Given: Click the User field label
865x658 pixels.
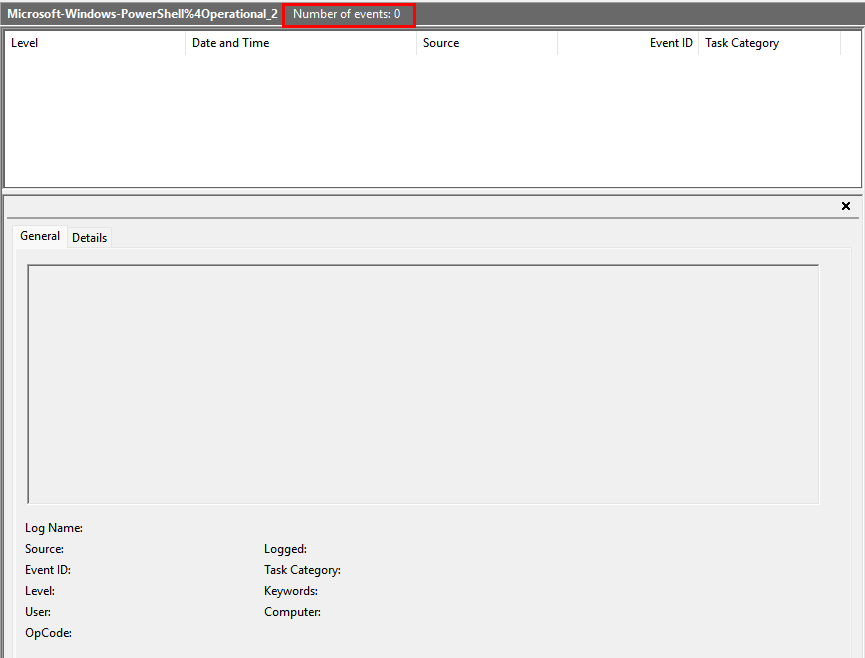Looking at the screenshot, I should pos(38,612).
